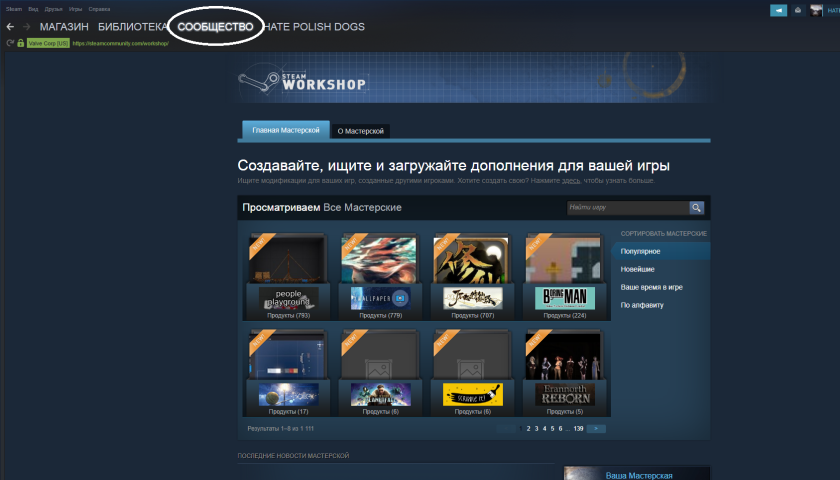Open the Друзья menu
Screen dimensions: 840x480
54,9
